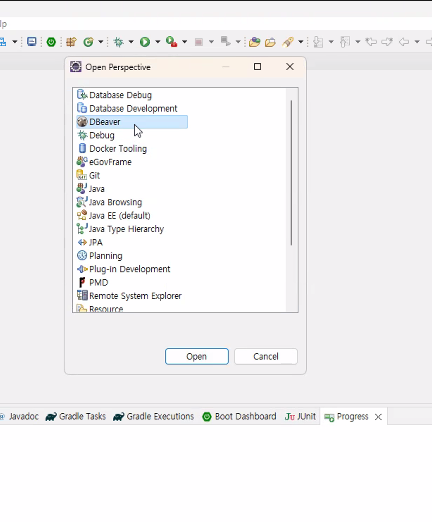Image resolution: width=432 pixels, height=523 pixels.
Task: Click the Search flashlight toolbar icon
Action: 288,42
